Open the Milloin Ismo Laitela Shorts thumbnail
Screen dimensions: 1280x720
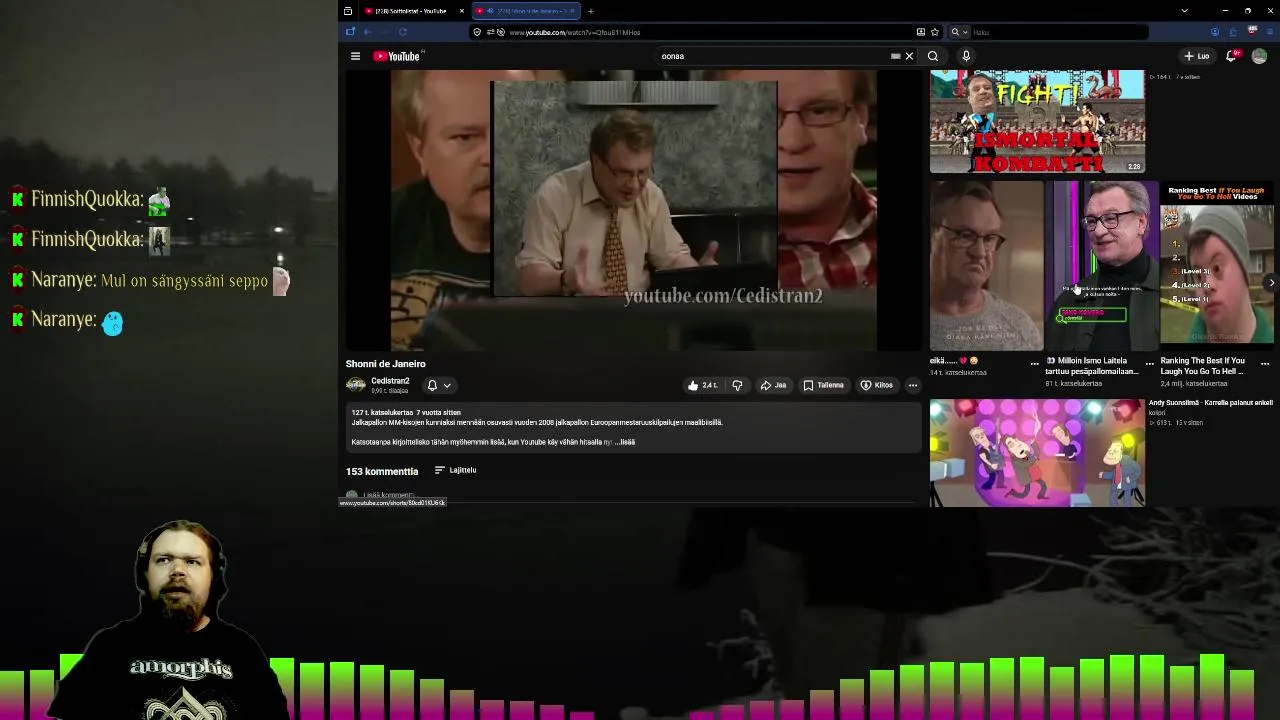click(x=1101, y=266)
